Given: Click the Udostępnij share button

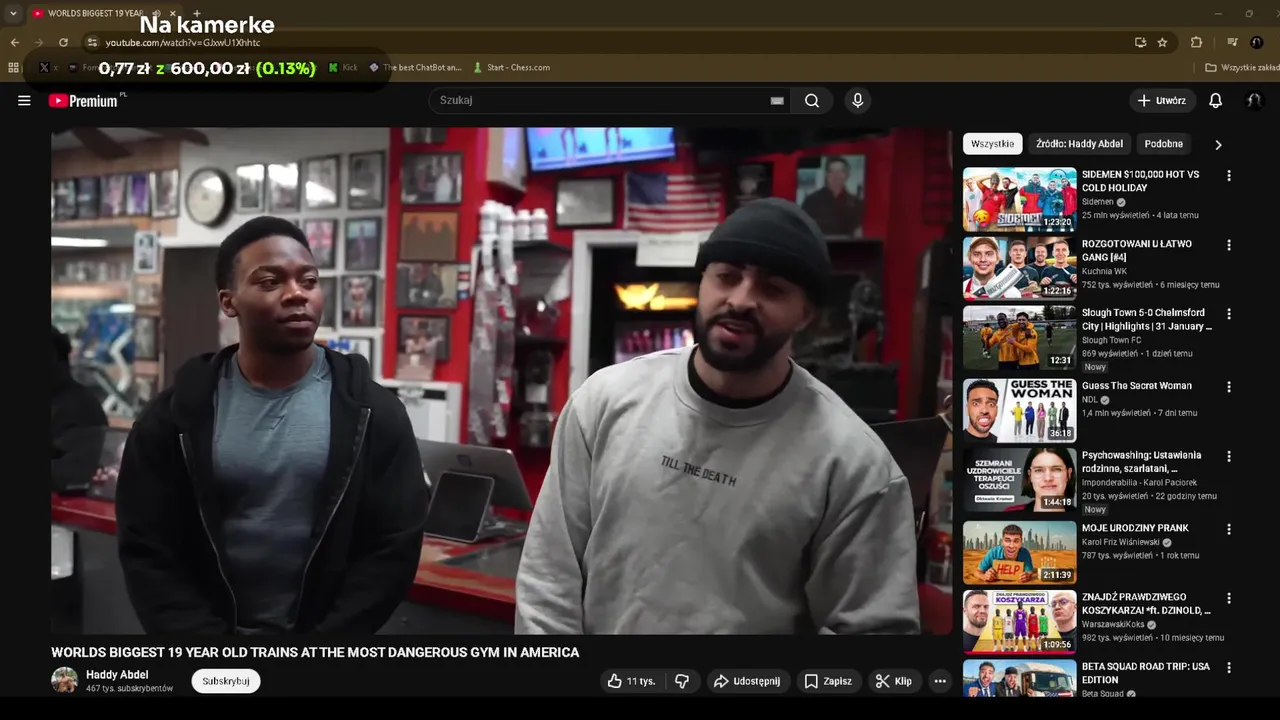Looking at the screenshot, I should [746, 681].
